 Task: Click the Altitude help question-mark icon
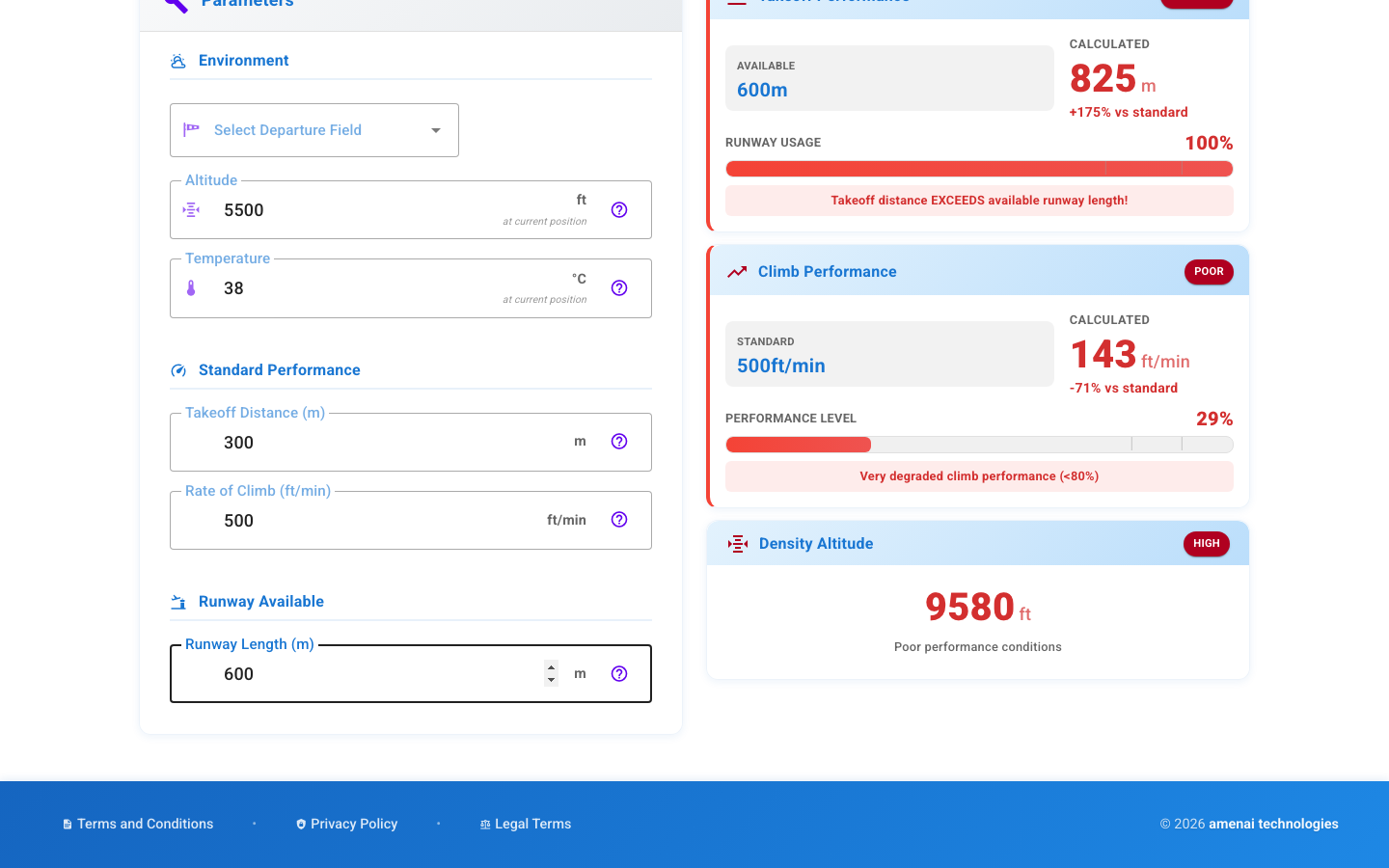point(619,210)
